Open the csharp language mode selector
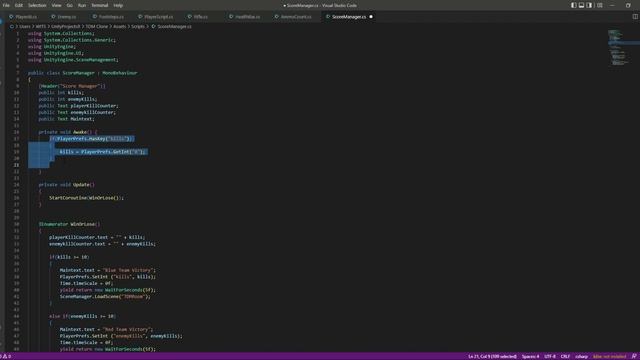This screenshot has width=640, height=360. pyautogui.click(x=581, y=356)
